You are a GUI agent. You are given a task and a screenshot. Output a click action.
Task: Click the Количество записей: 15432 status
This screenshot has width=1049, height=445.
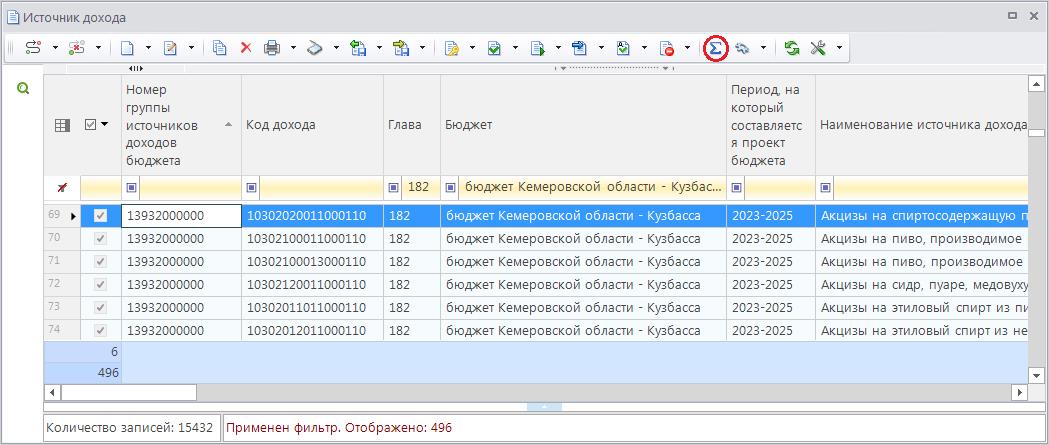point(130,427)
